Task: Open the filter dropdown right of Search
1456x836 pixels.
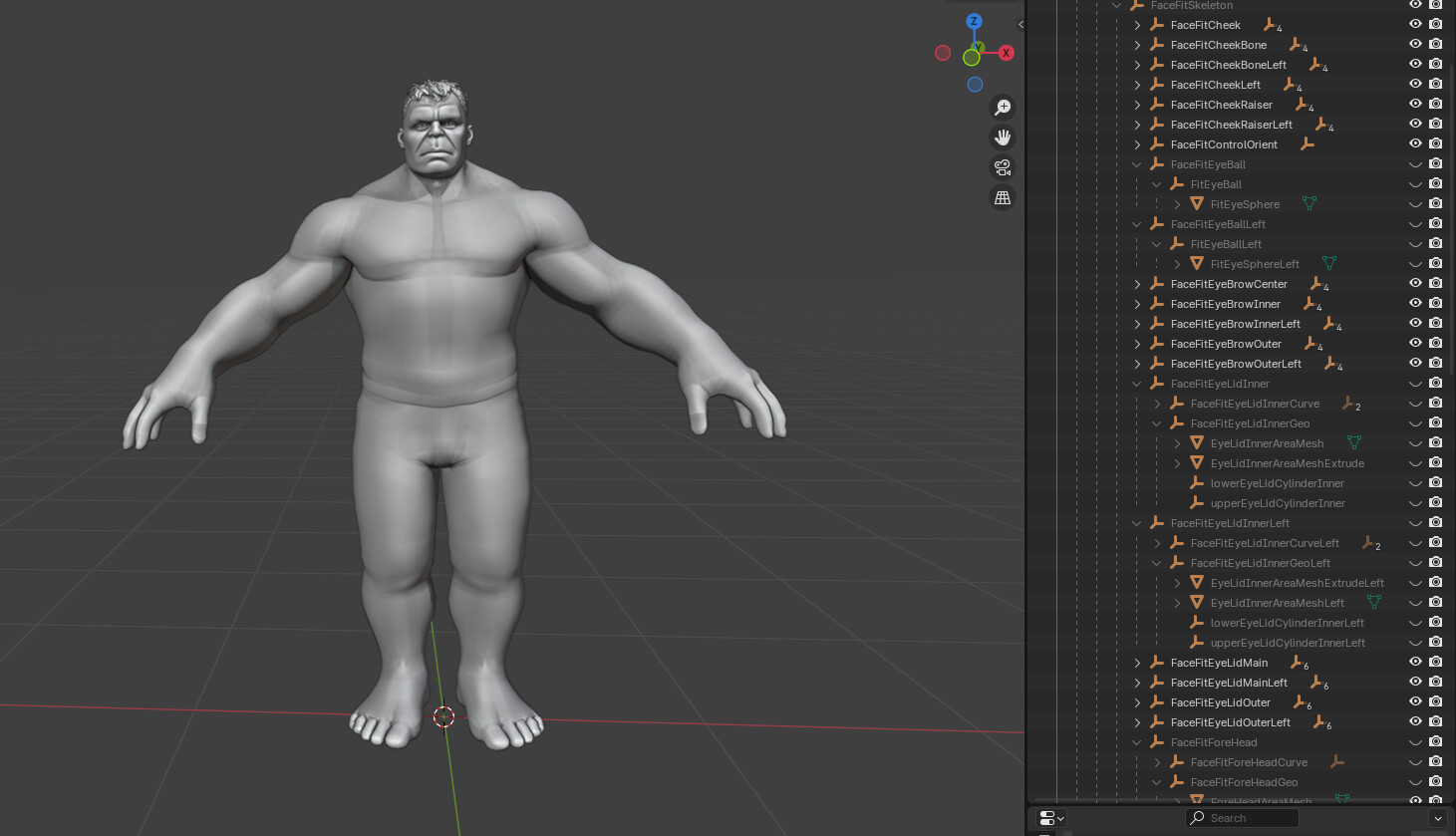Action: click(1437, 818)
